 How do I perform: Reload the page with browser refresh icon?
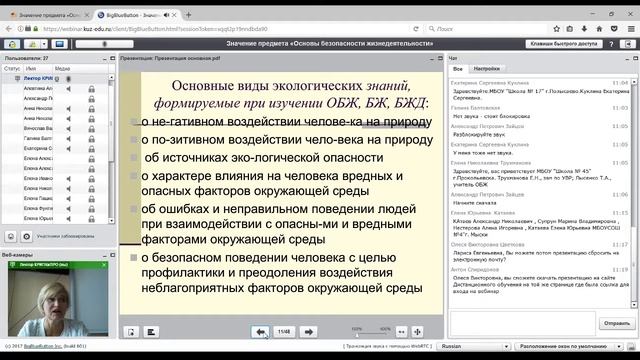tap(416, 29)
